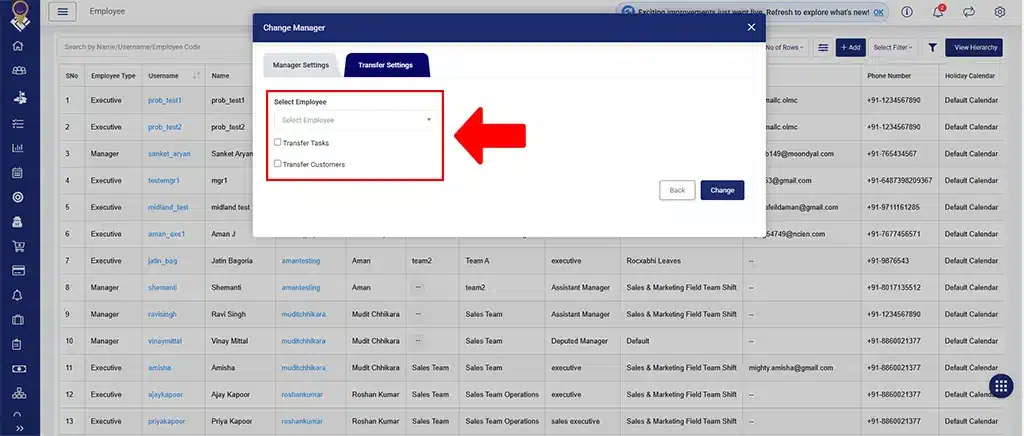Screen dimensions: 1024x436
Task: Click the Employee Type column header
Action: pos(113,76)
